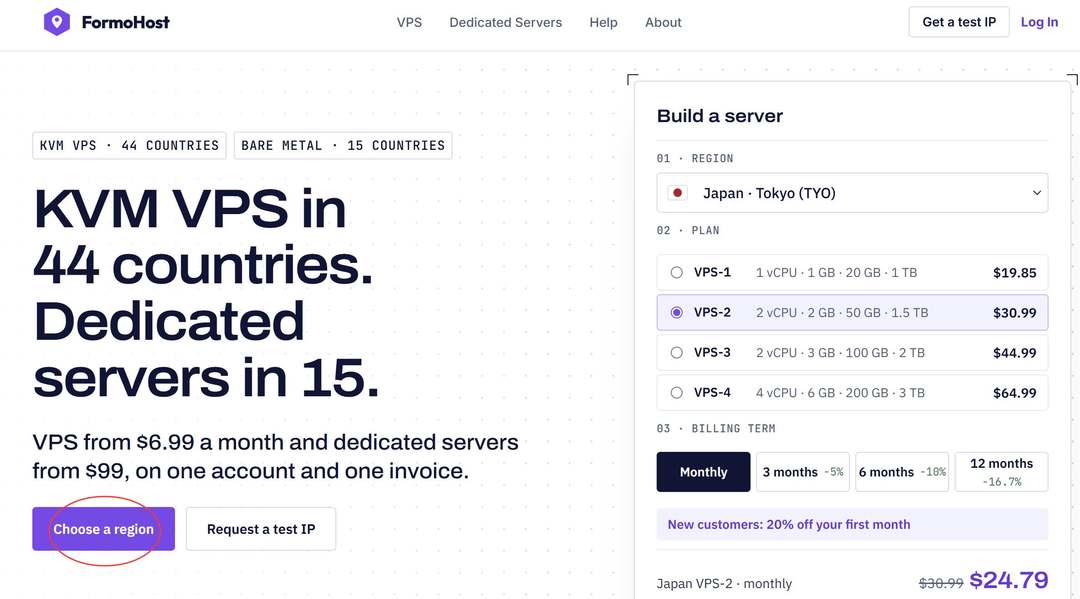Open the VPS navigation menu item
The width and height of the screenshot is (1080, 599).
[x=409, y=22]
